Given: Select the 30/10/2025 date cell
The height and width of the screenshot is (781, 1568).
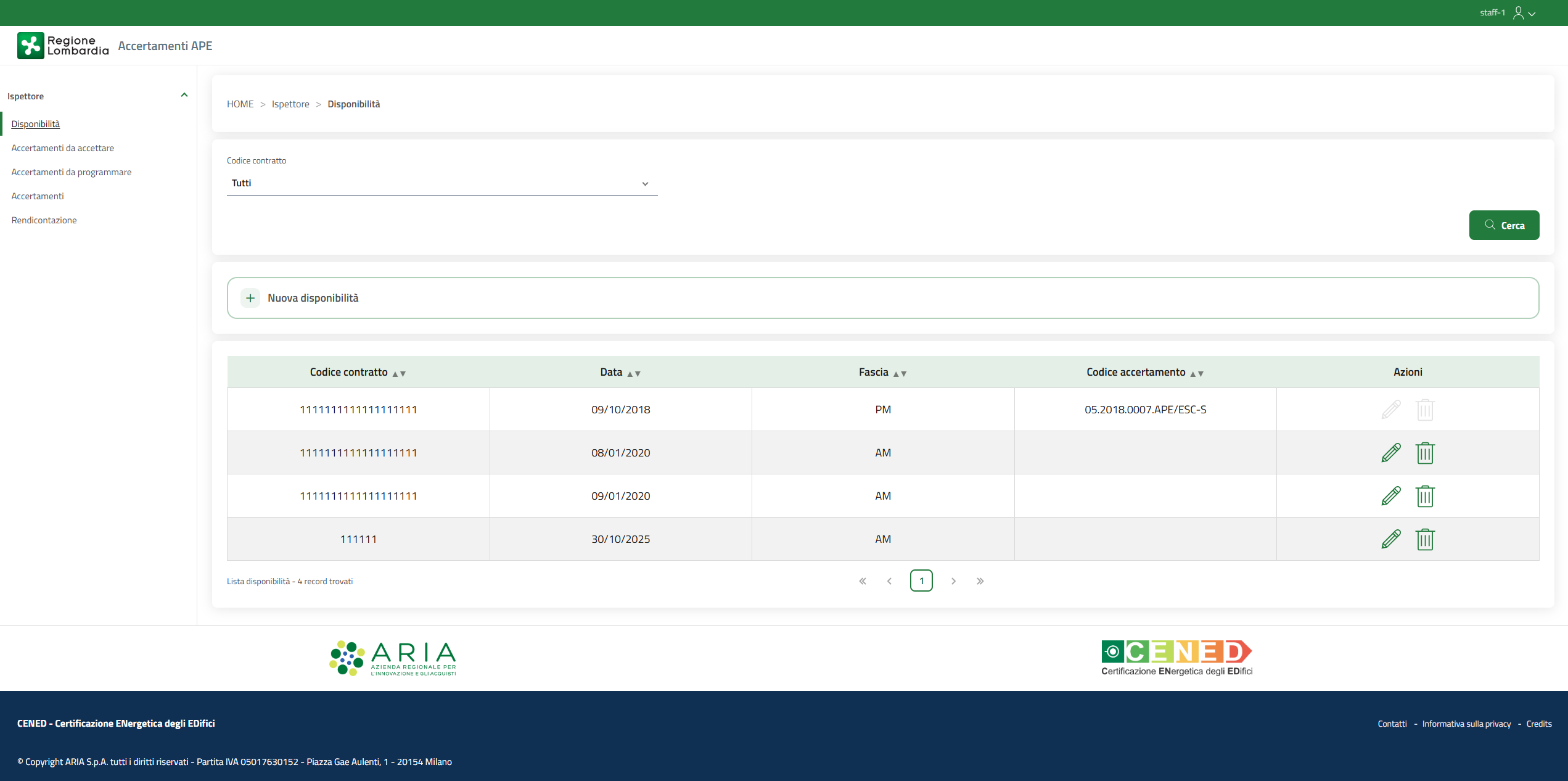Looking at the screenshot, I should point(621,539).
